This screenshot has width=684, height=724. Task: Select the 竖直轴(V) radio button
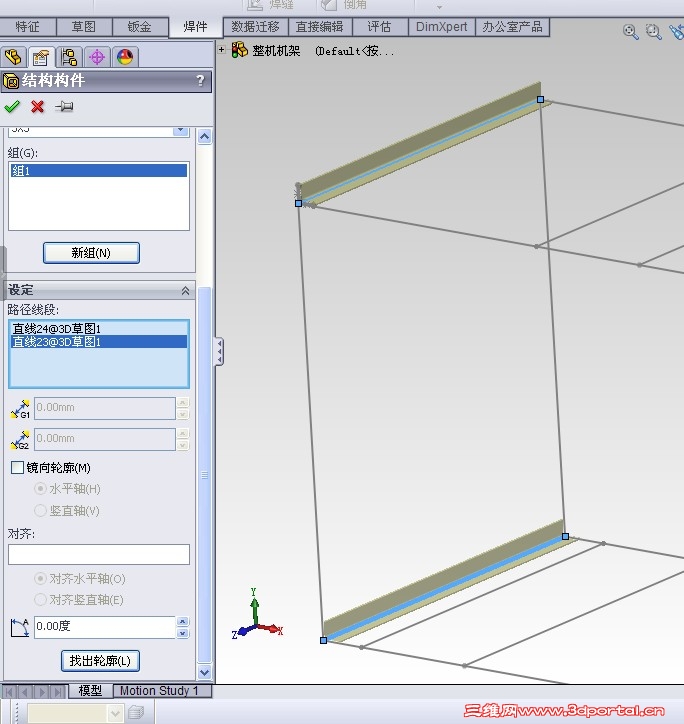pyautogui.click(x=41, y=510)
